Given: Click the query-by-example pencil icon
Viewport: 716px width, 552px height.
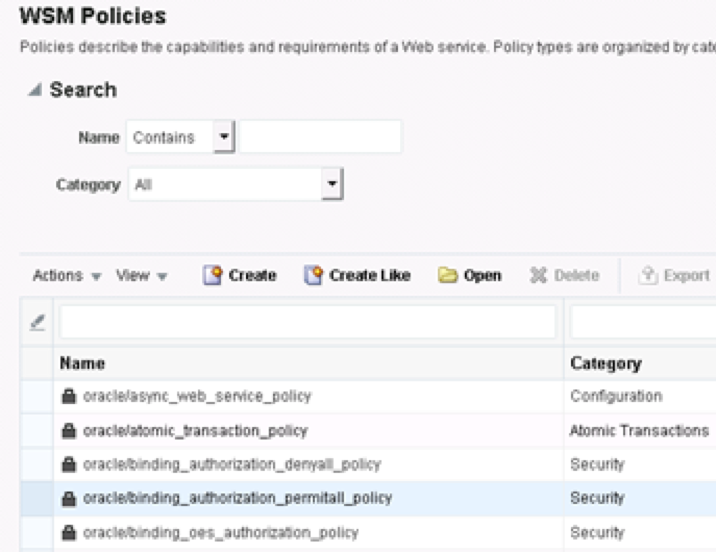Looking at the screenshot, I should 37,322.
